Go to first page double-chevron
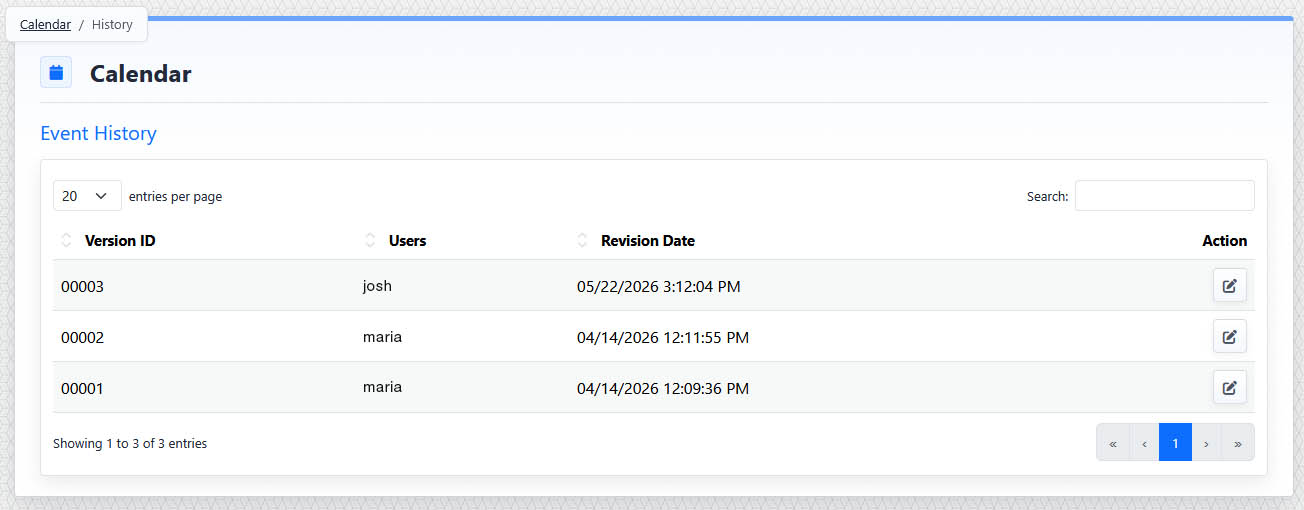Screen dimensions: 1304x510 pyautogui.click(x=1113, y=442)
